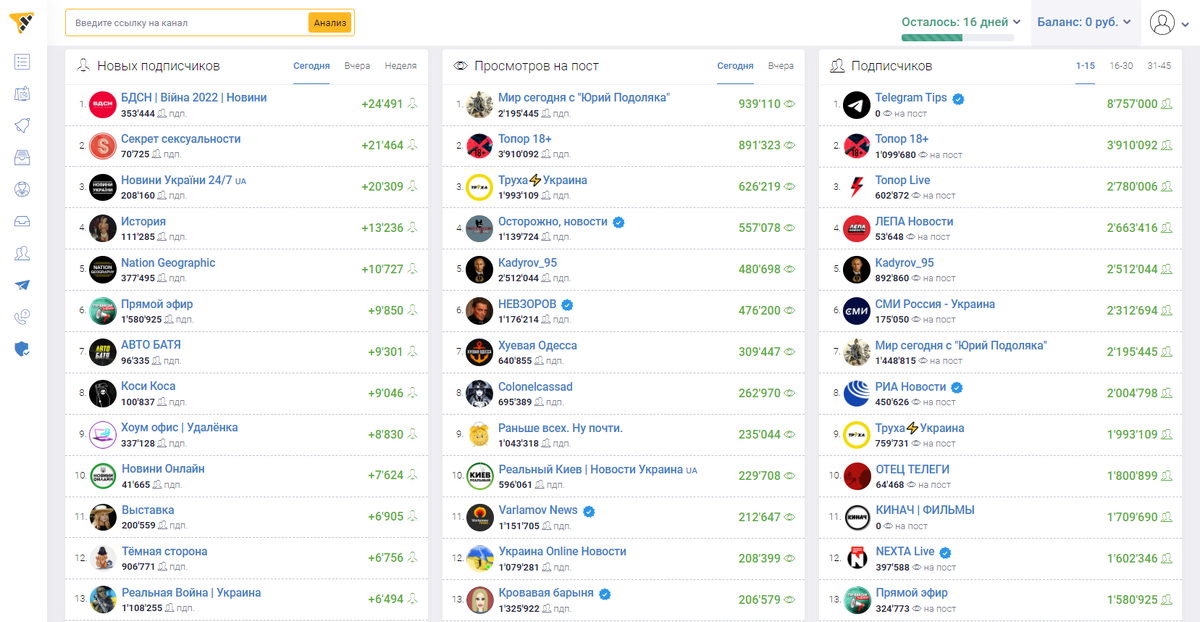1200x622 pixels.
Task: Click the Telemetr logo in the sidebar
Action: click(x=21, y=21)
